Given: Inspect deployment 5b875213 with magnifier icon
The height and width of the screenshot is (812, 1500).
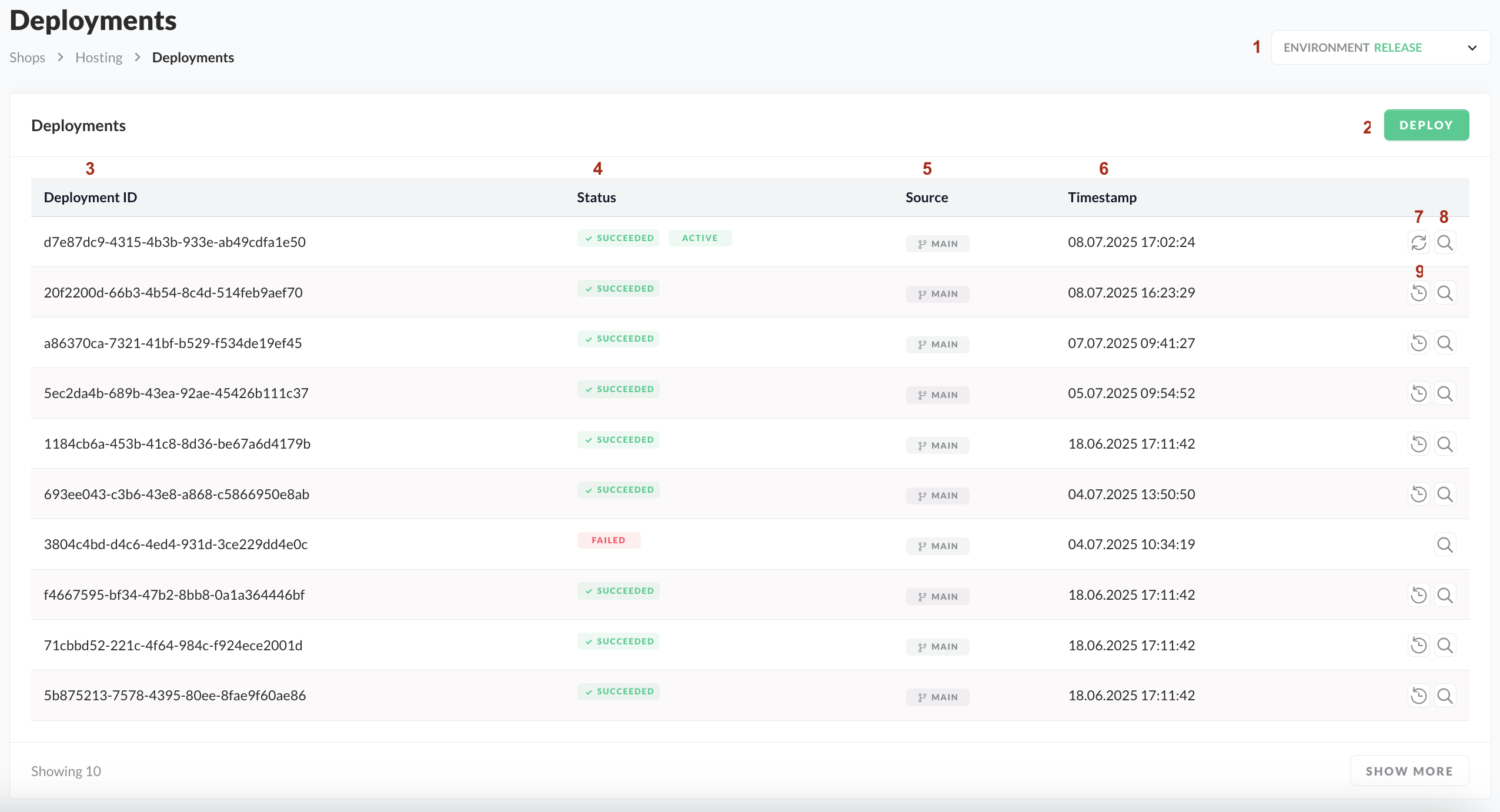Looking at the screenshot, I should coord(1445,696).
